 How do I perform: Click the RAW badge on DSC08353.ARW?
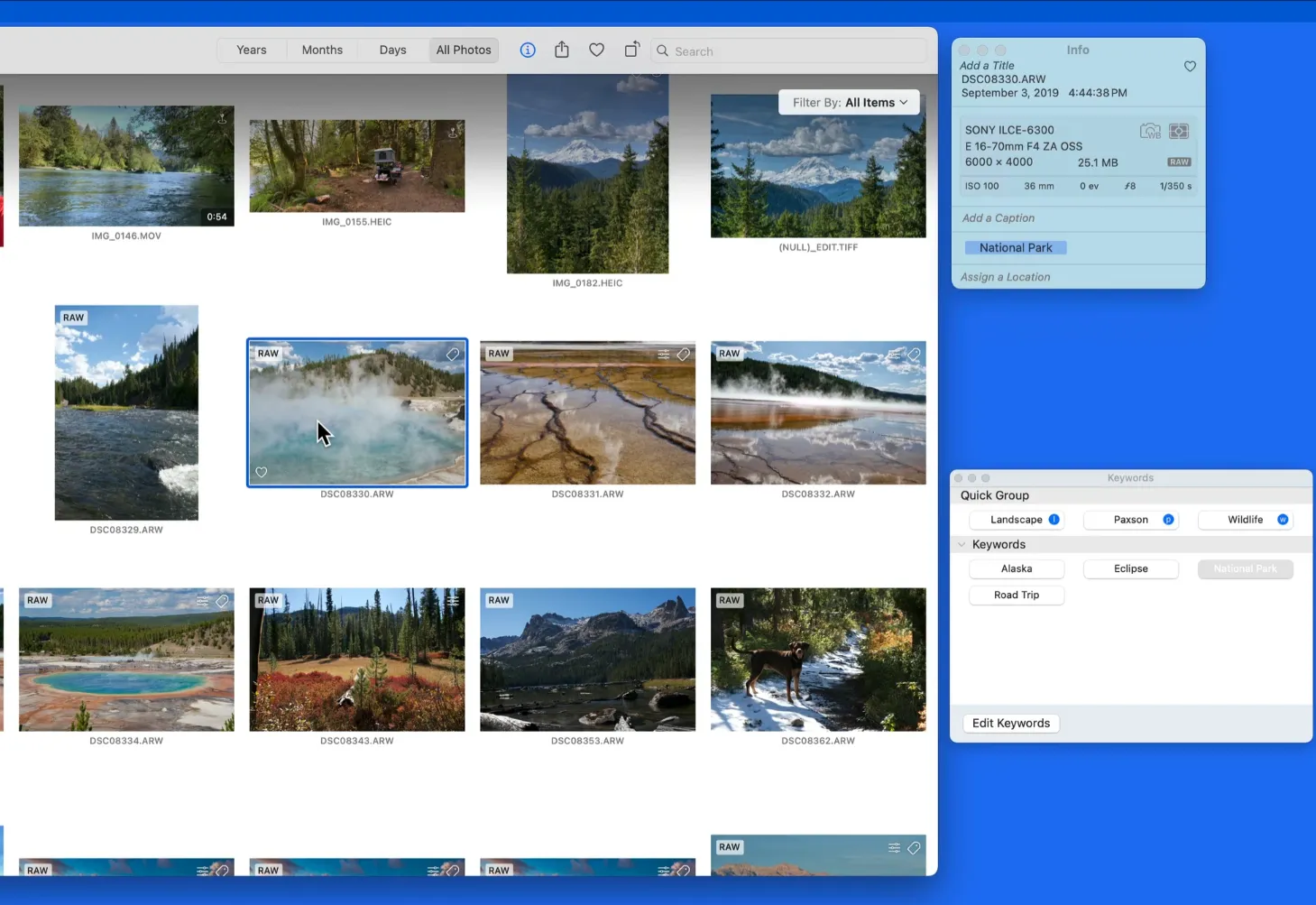499,600
